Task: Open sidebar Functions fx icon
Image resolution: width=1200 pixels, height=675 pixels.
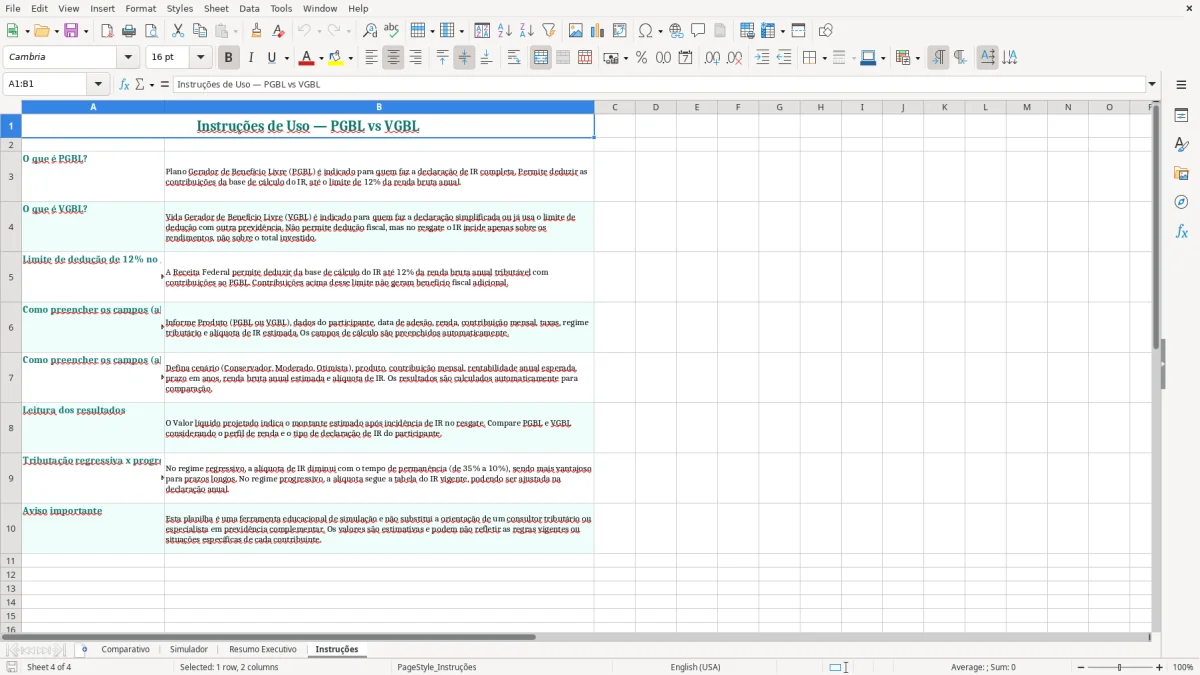Action: (x=1181, y=232)
